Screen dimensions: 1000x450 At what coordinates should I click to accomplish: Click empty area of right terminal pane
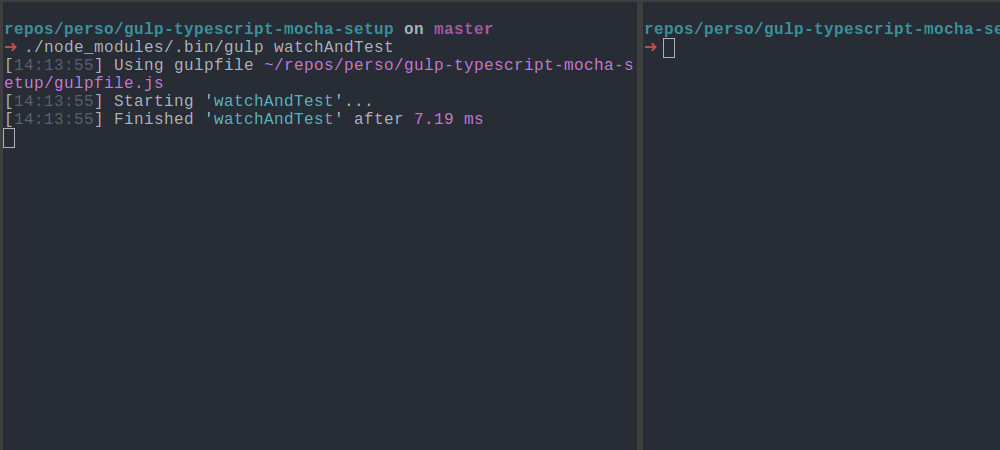click(x=822, y=255)
